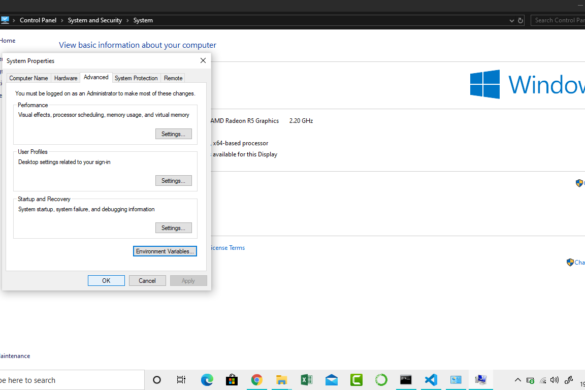Open the License Terms link
Viewport: 585px width, 390px height.
point(228,248)
